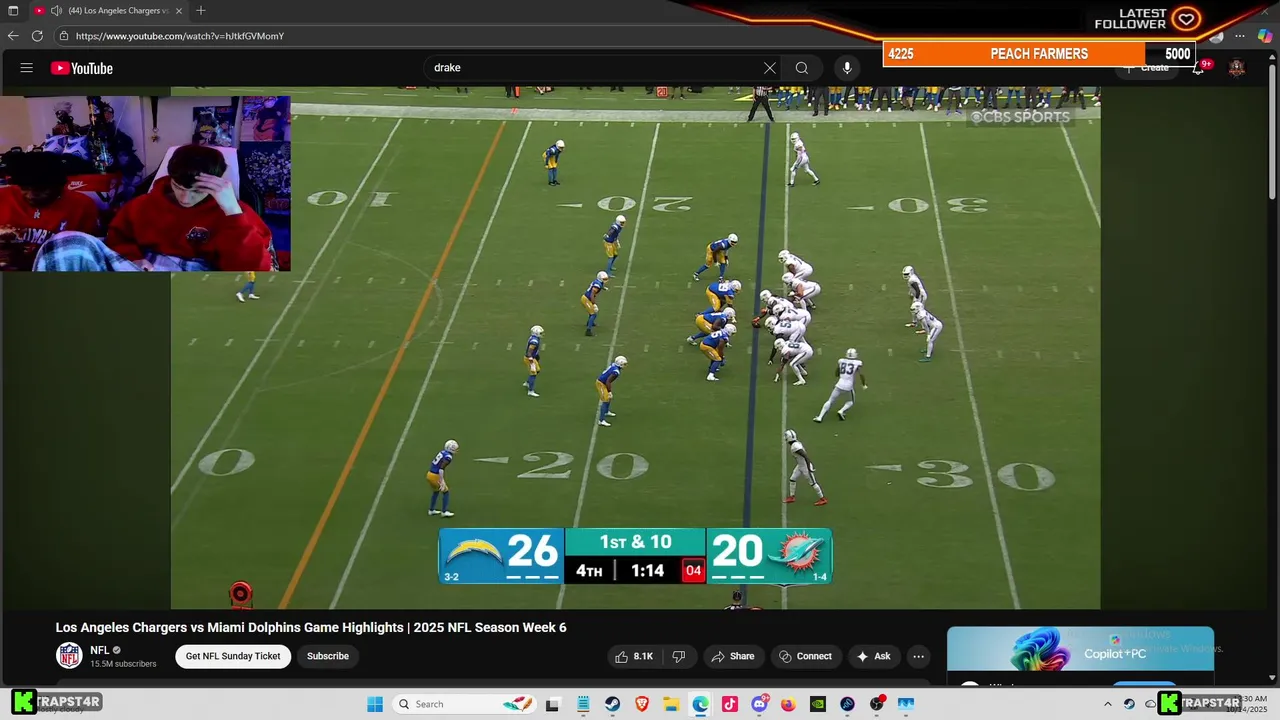Launch Steam from the taskbar
Viewport: 1280px width, 720px height.
coord(612,704)
